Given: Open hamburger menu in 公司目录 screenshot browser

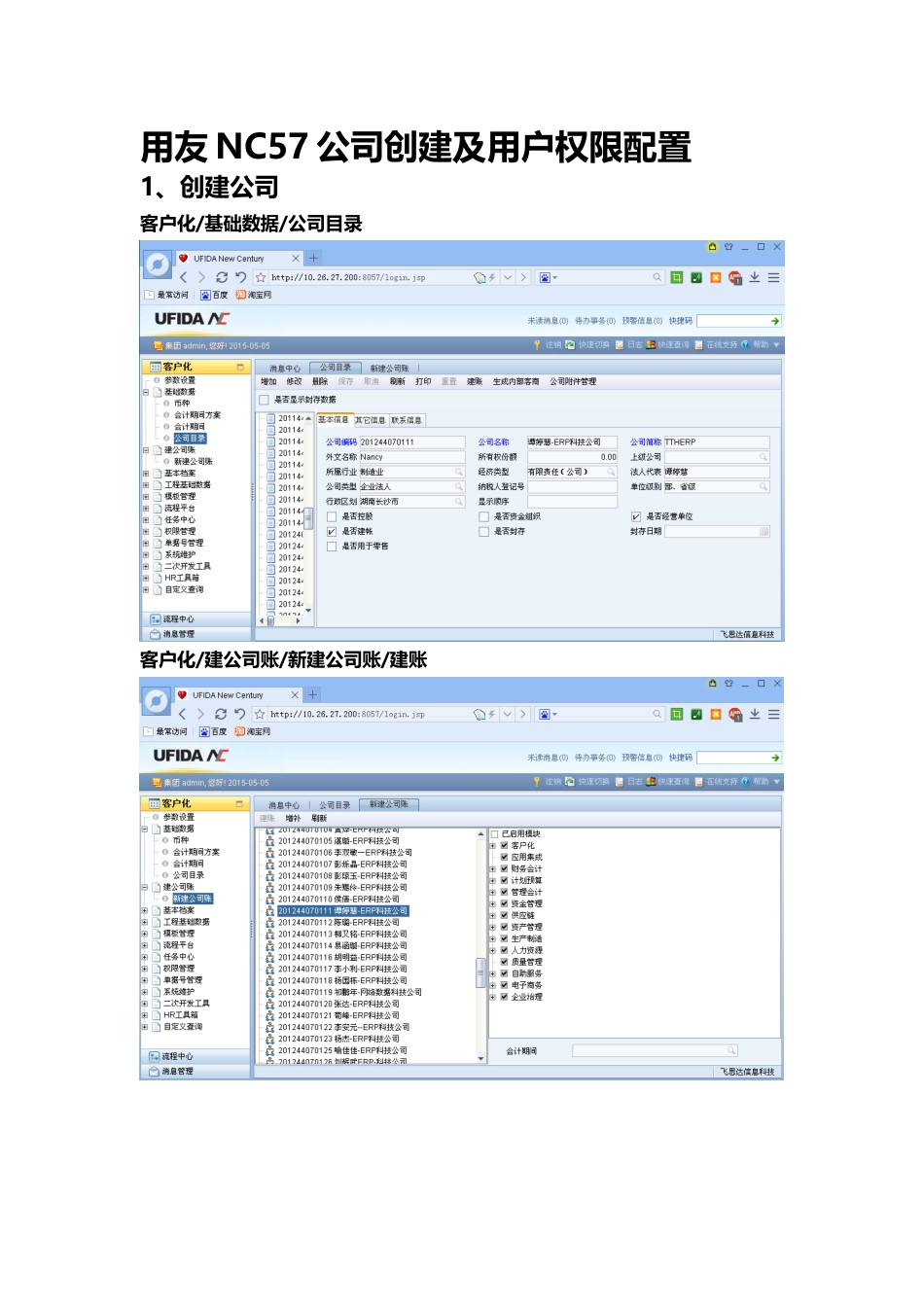Looking at the screenshot, I should [x=773, y=277].
